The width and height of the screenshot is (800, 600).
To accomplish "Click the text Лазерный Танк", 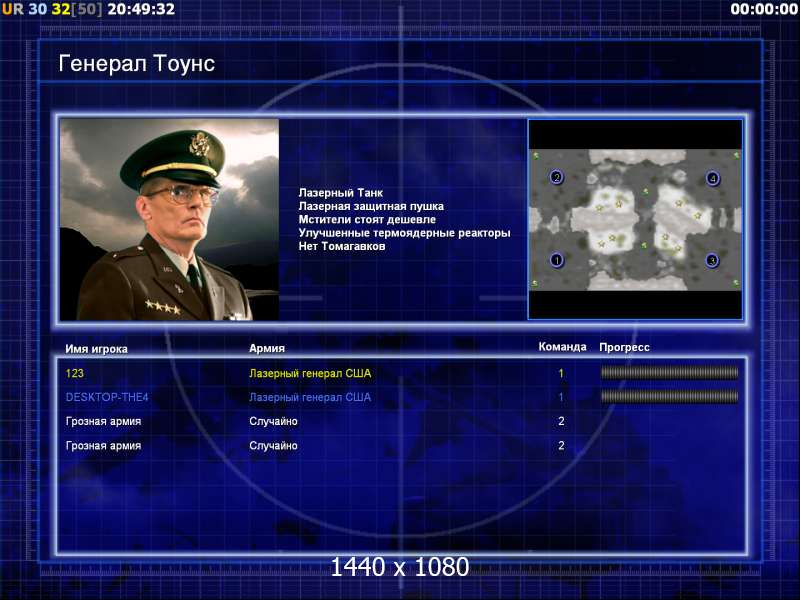I will coord(341,193).
